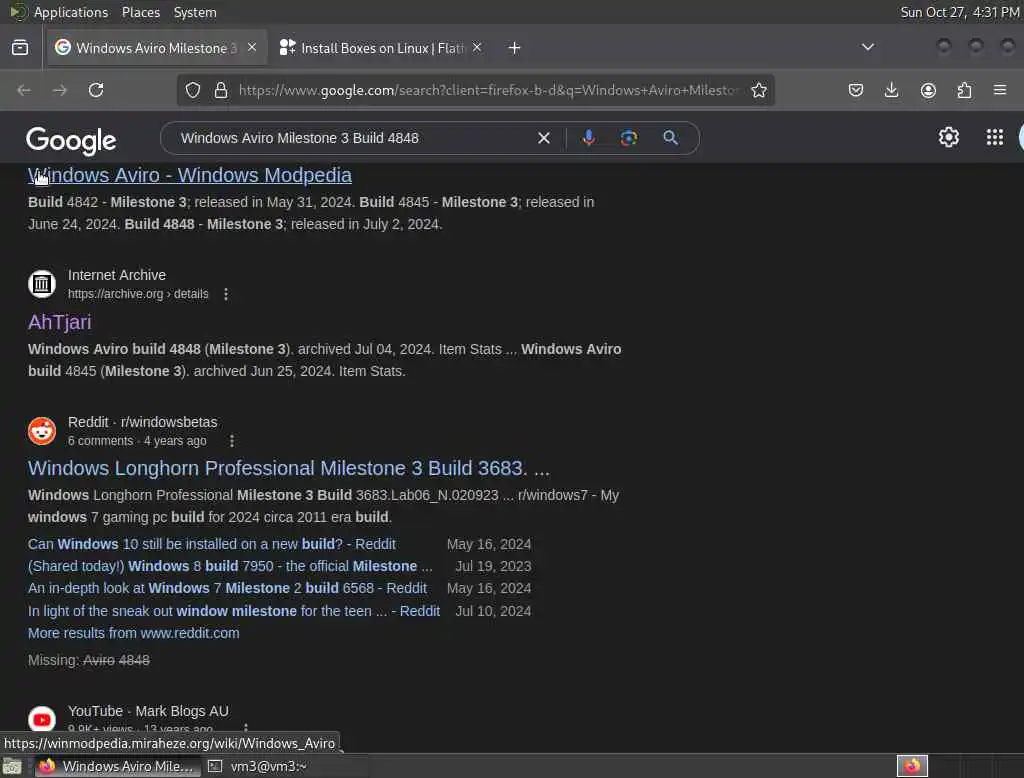The height and width of the screenshot is (778, 1024).
Task: Click the Firefox back arrow button
Action: pyautogui.click(x=24, y=90)
